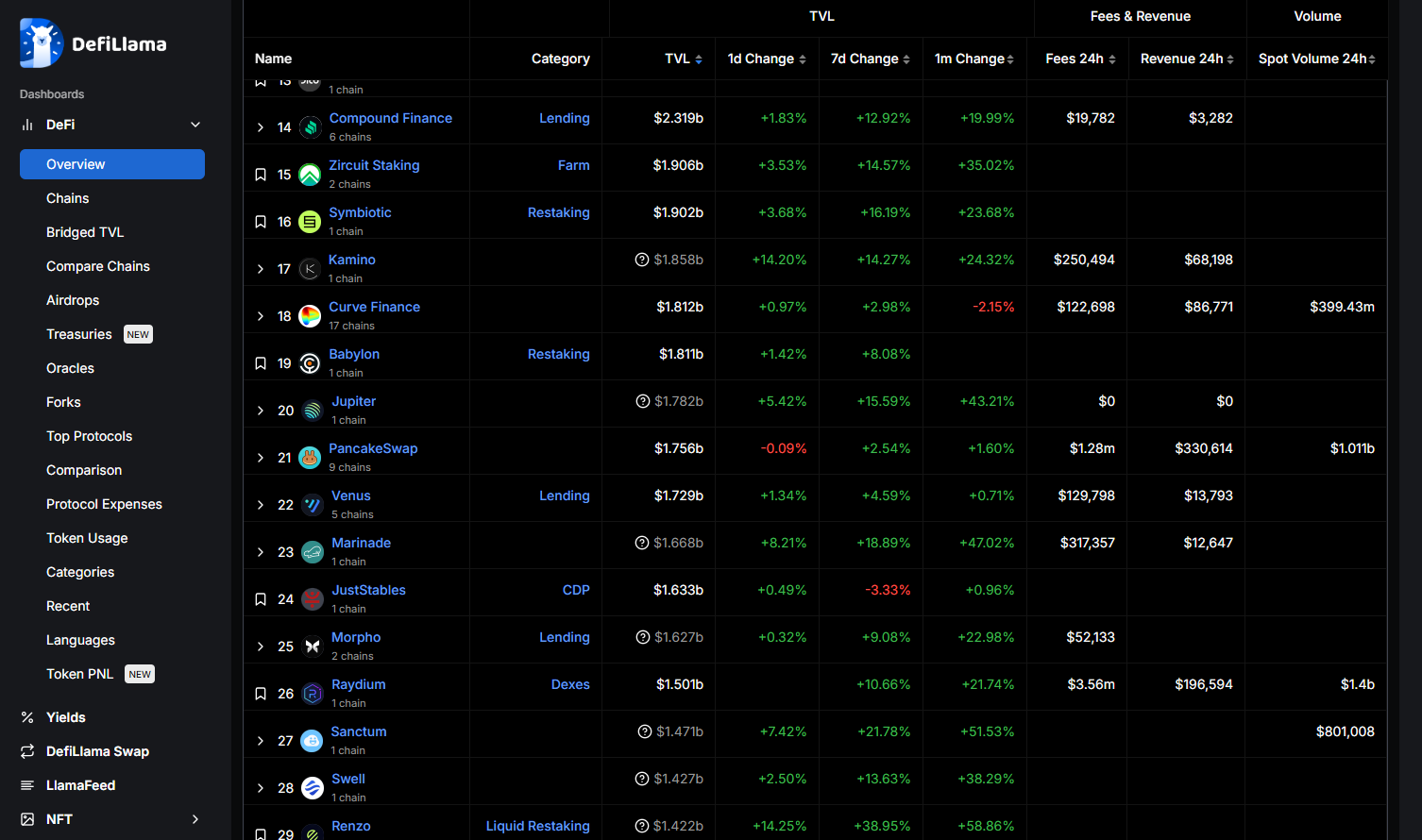Click the Compound Finance protocol logo
The height and width of the screenshot is (840, 1422).
[x=310, y=127]
